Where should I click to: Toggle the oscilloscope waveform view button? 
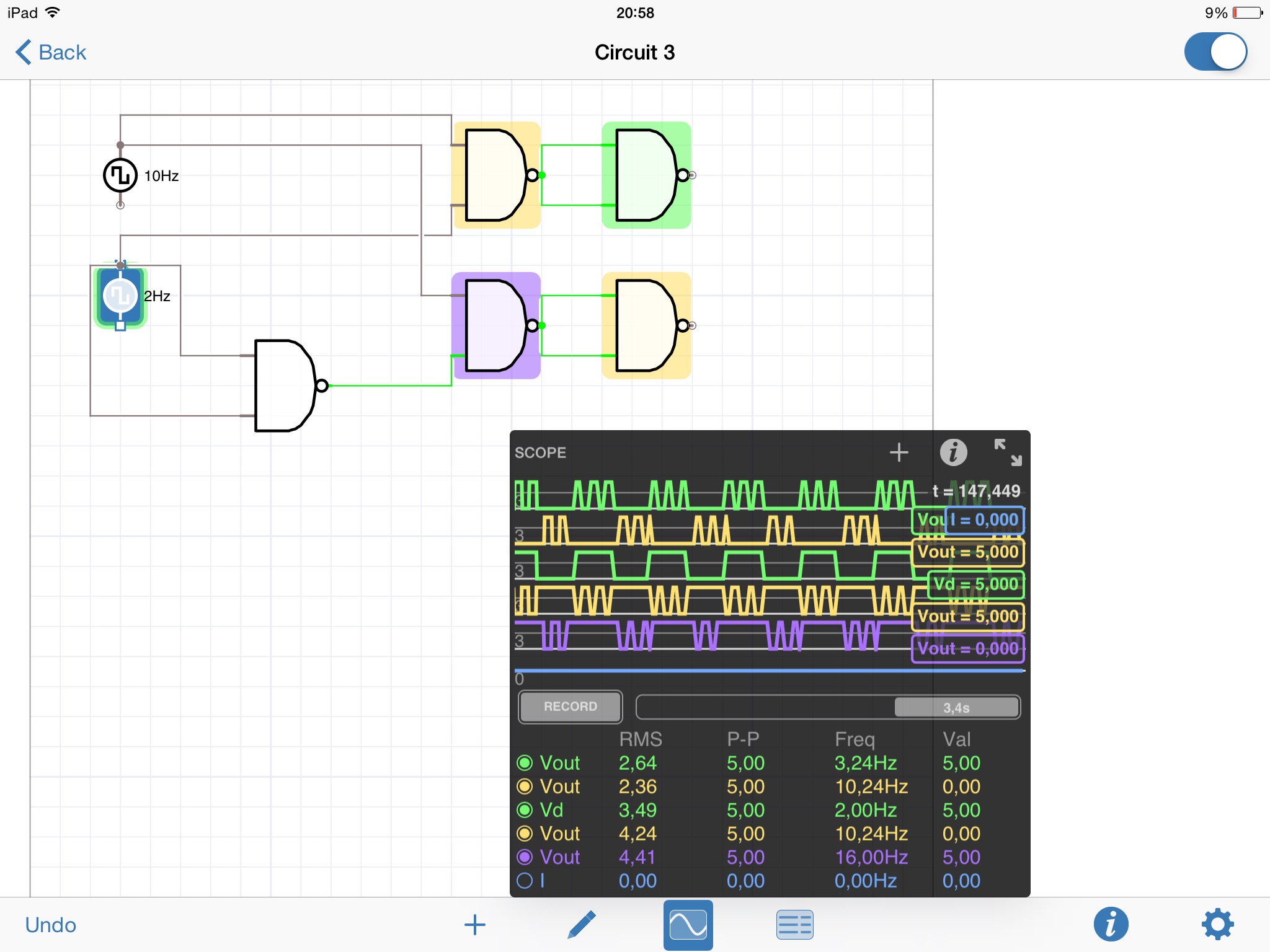[x=688, y=925]
